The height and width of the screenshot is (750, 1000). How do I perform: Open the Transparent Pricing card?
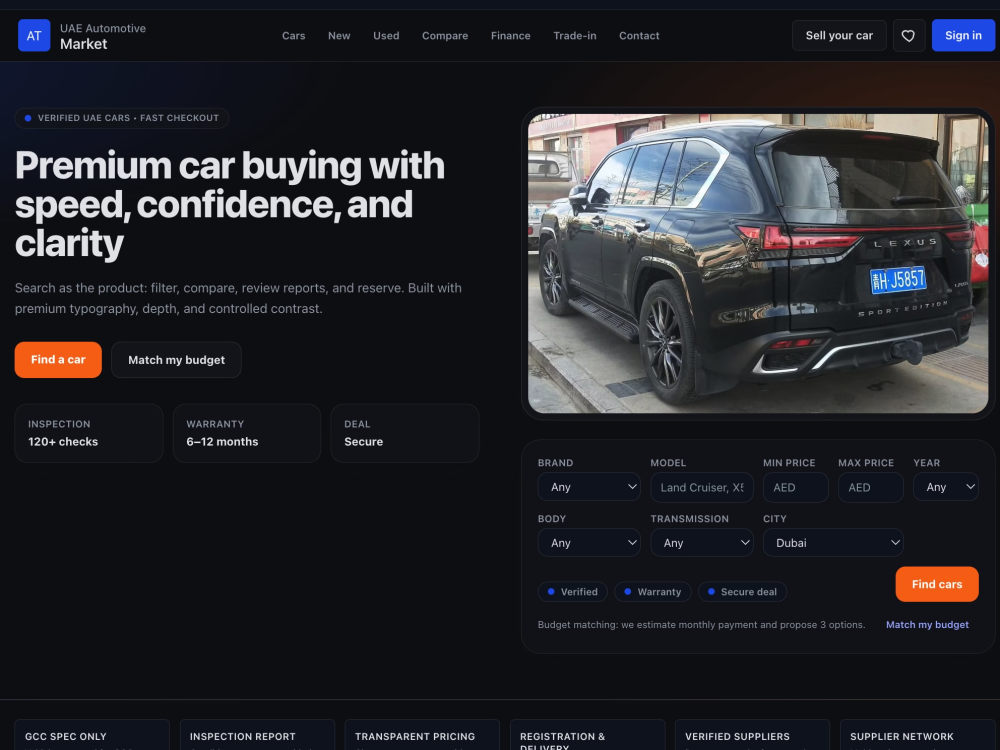pos(422,735)
